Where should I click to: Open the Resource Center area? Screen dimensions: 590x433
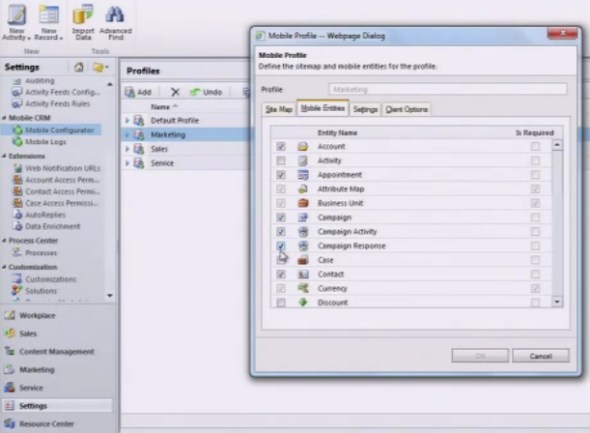[39, 424]
